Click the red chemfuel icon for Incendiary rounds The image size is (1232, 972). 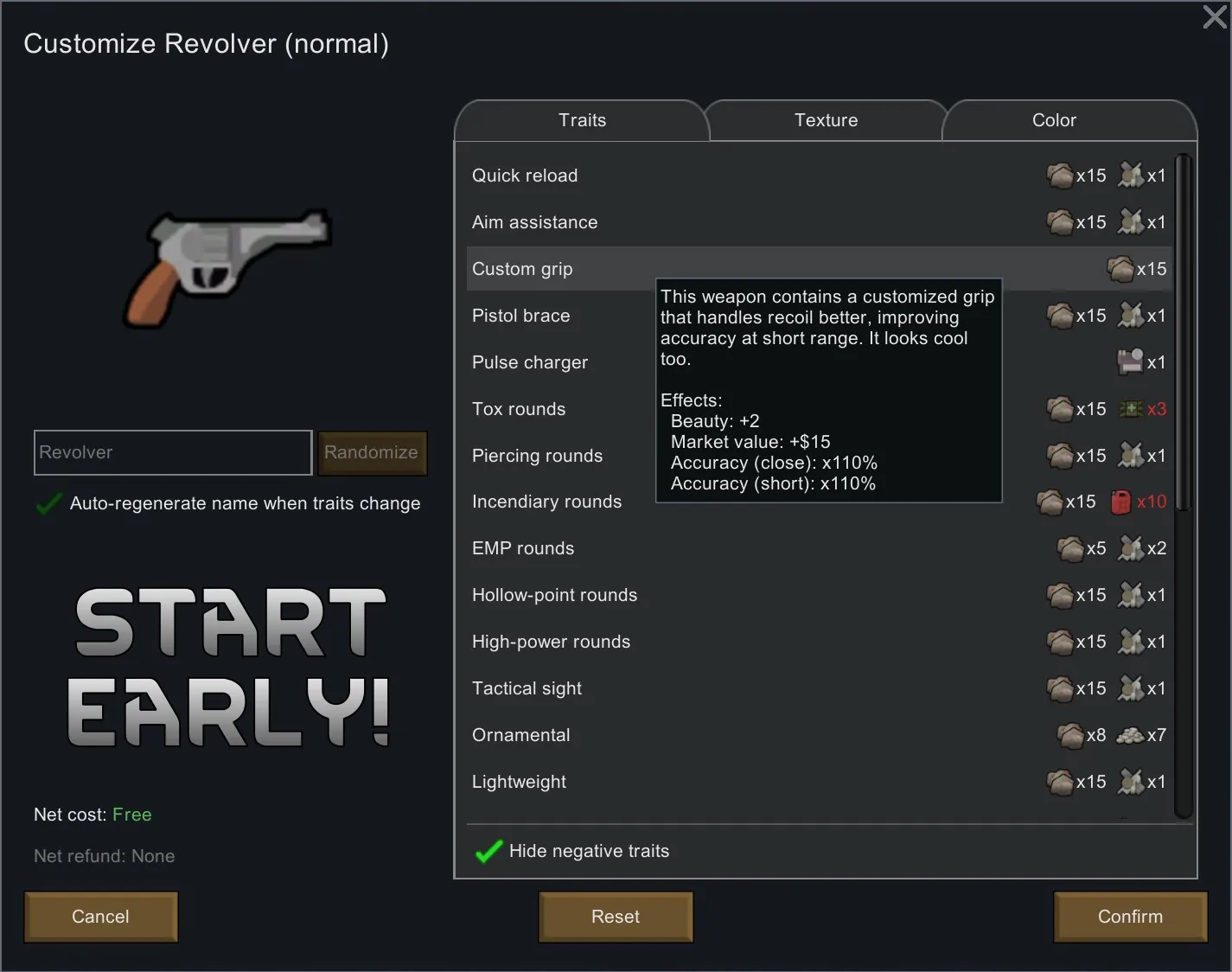click(1120, 502)
